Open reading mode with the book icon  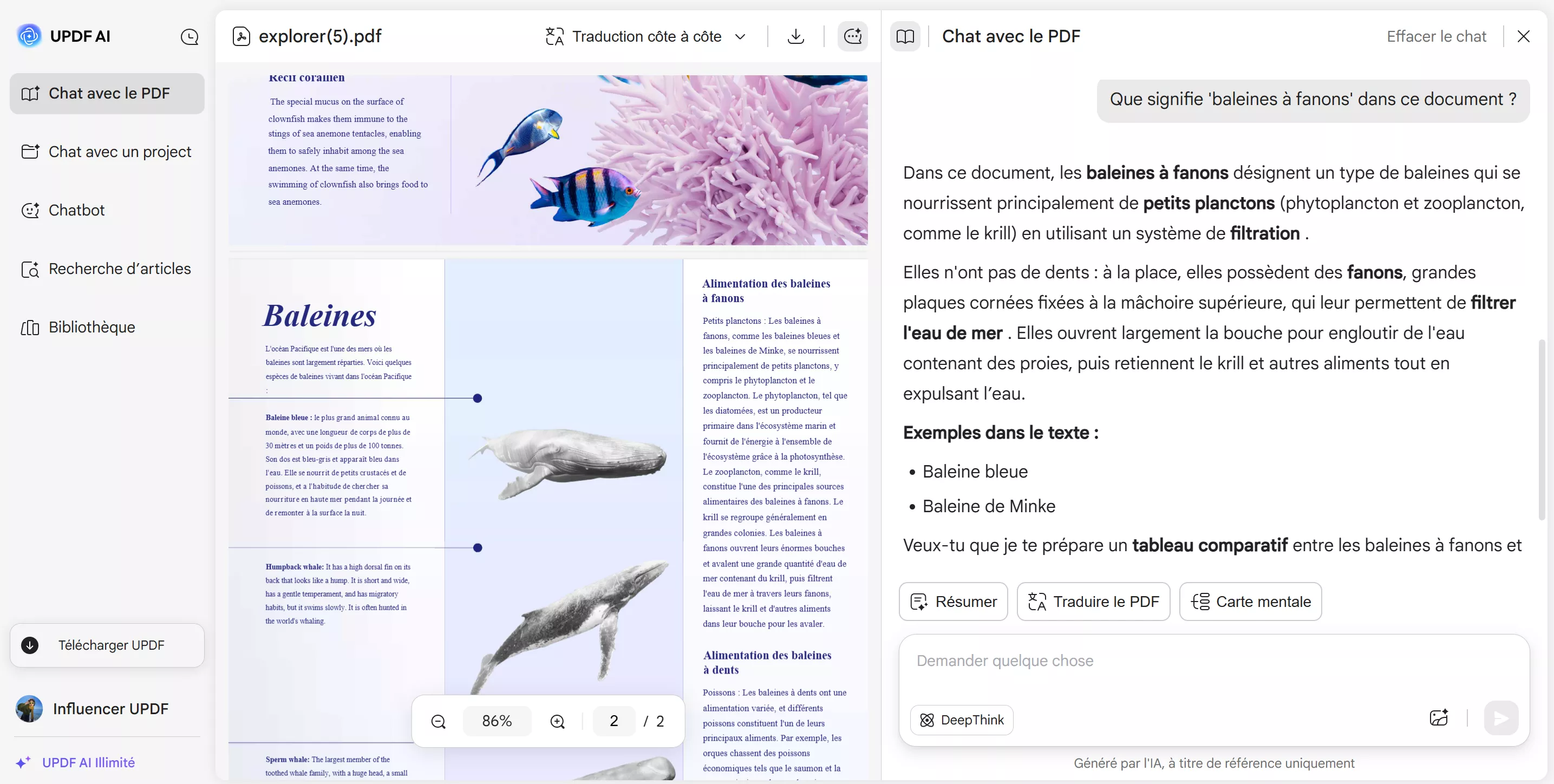pyautogui.click(x=906, y=36)
